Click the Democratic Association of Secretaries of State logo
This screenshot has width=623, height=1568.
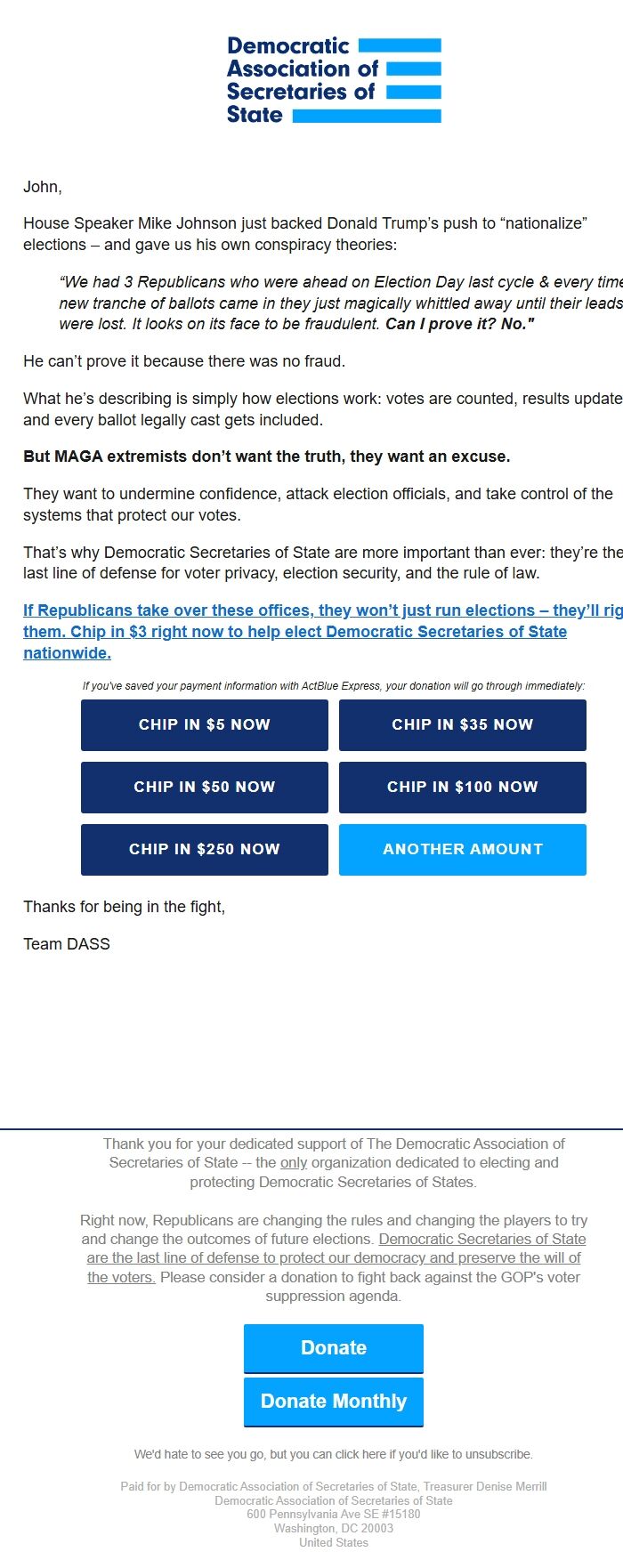pyautogui.click(x=332, y=78)
